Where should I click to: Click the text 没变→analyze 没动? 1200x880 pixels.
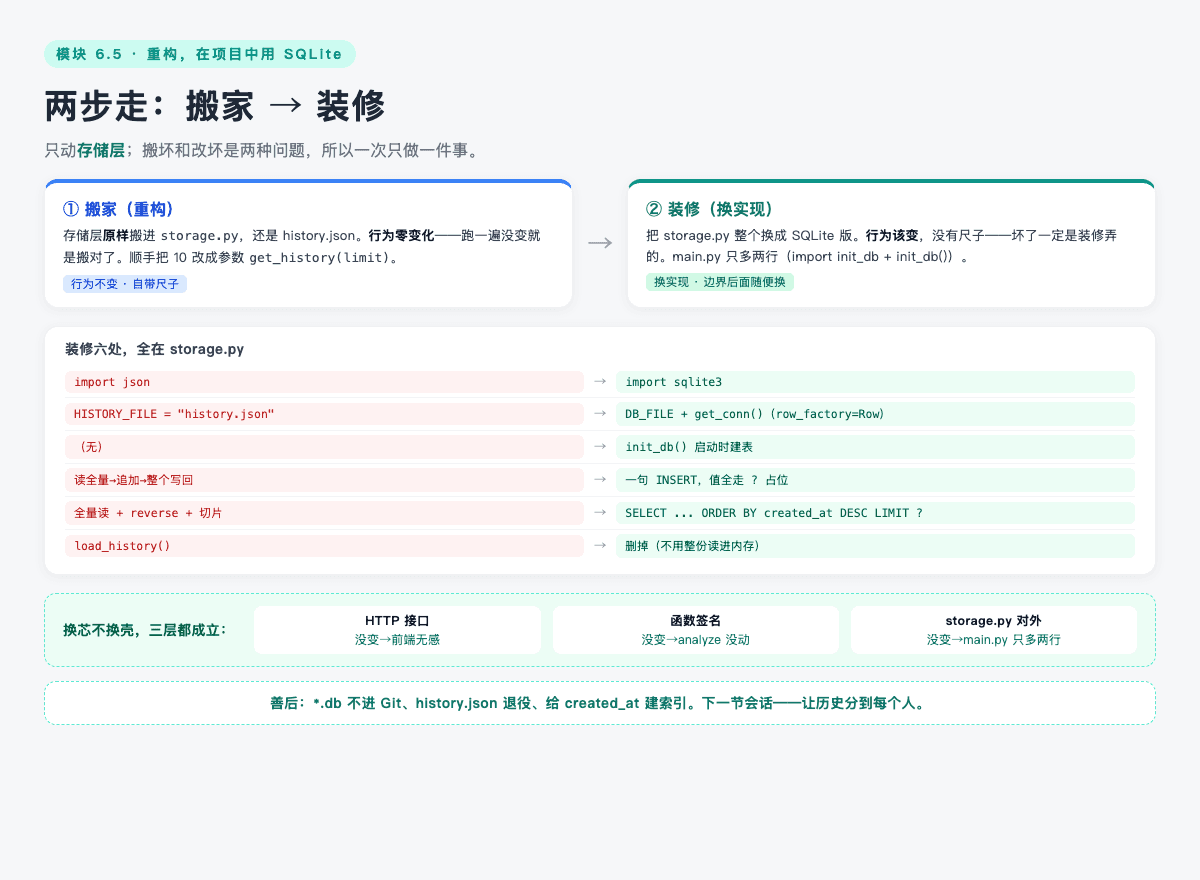tap(695, 640)
